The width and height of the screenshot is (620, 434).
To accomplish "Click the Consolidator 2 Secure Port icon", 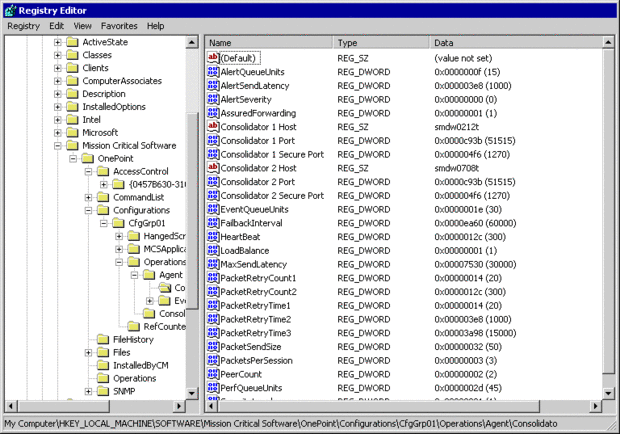I will (x=213, y=195).
